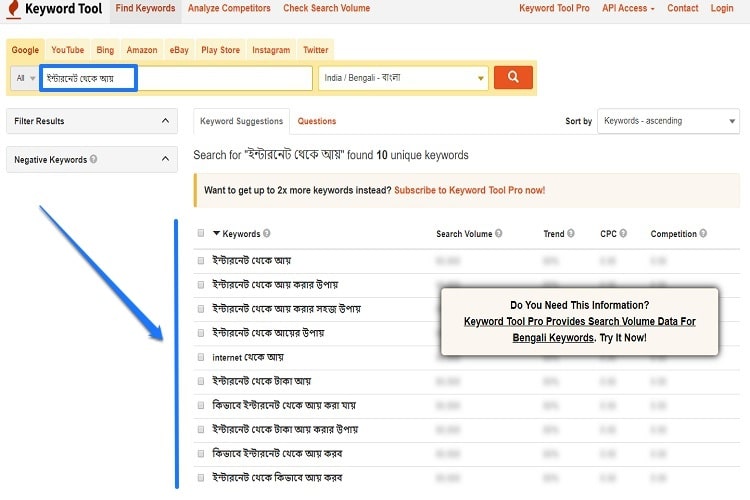750x500 pixels.
Task: Open the Questions tab
Action: point(317,121)
